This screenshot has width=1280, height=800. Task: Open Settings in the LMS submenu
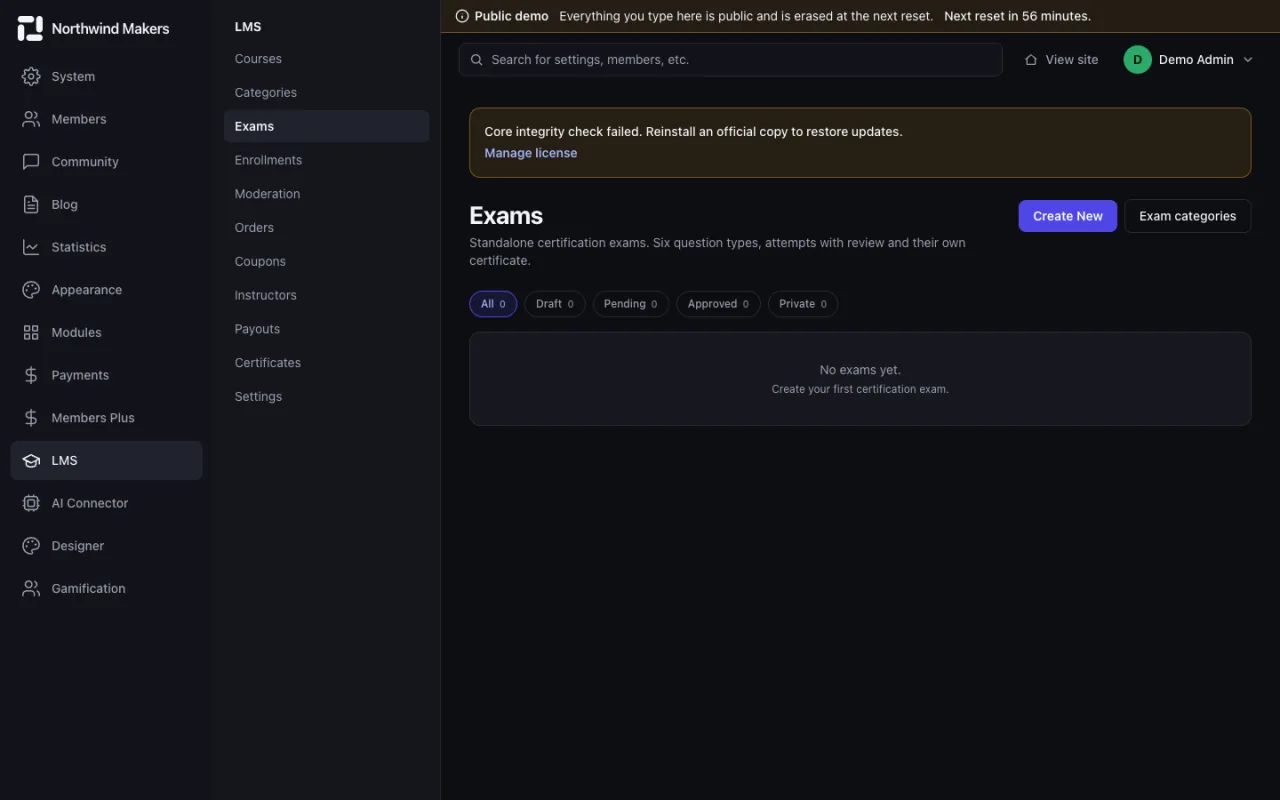pos(327,397)
